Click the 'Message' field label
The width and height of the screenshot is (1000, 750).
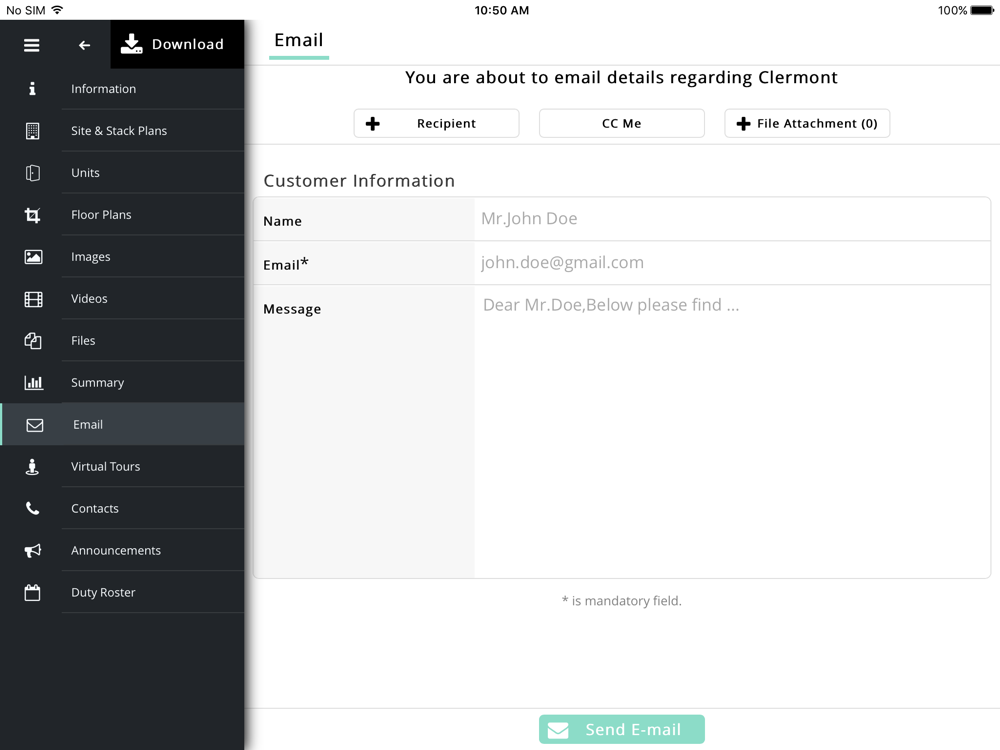pos(292,309)
